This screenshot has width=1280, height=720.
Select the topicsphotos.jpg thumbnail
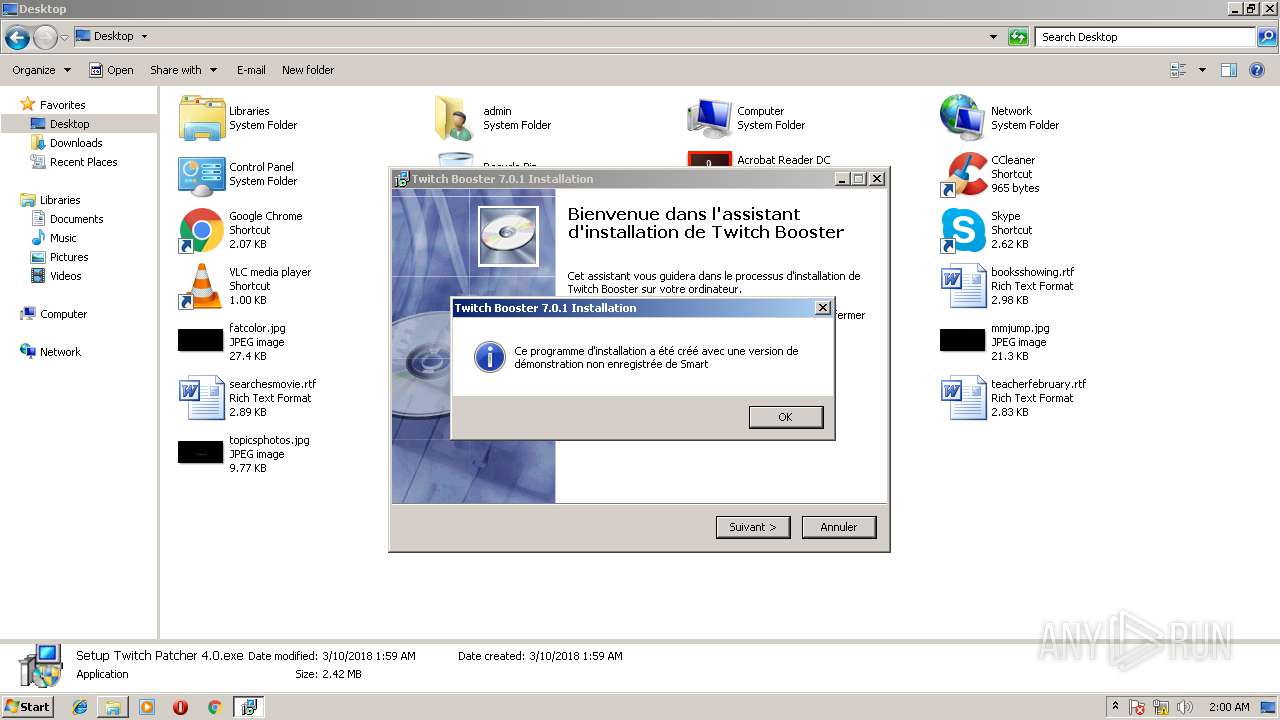pos(200,452)
